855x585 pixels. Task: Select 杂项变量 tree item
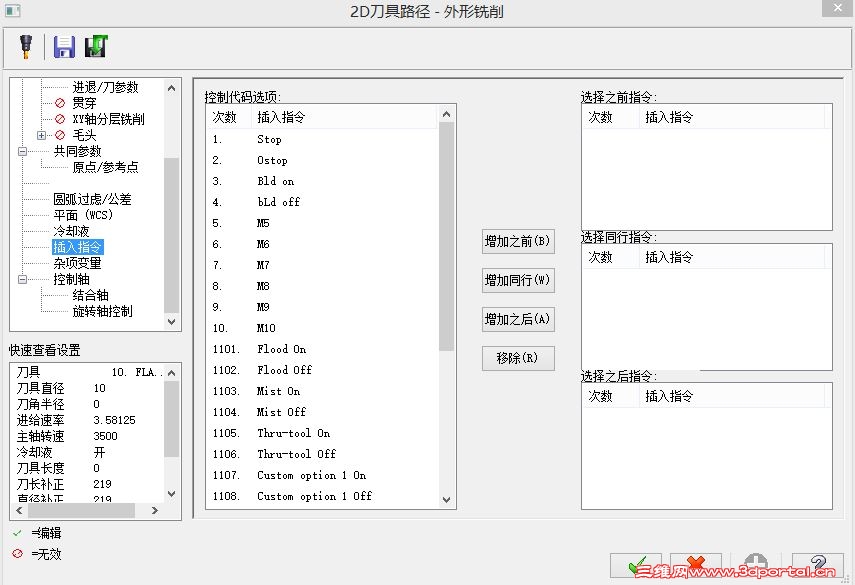[x=77, y=263]
